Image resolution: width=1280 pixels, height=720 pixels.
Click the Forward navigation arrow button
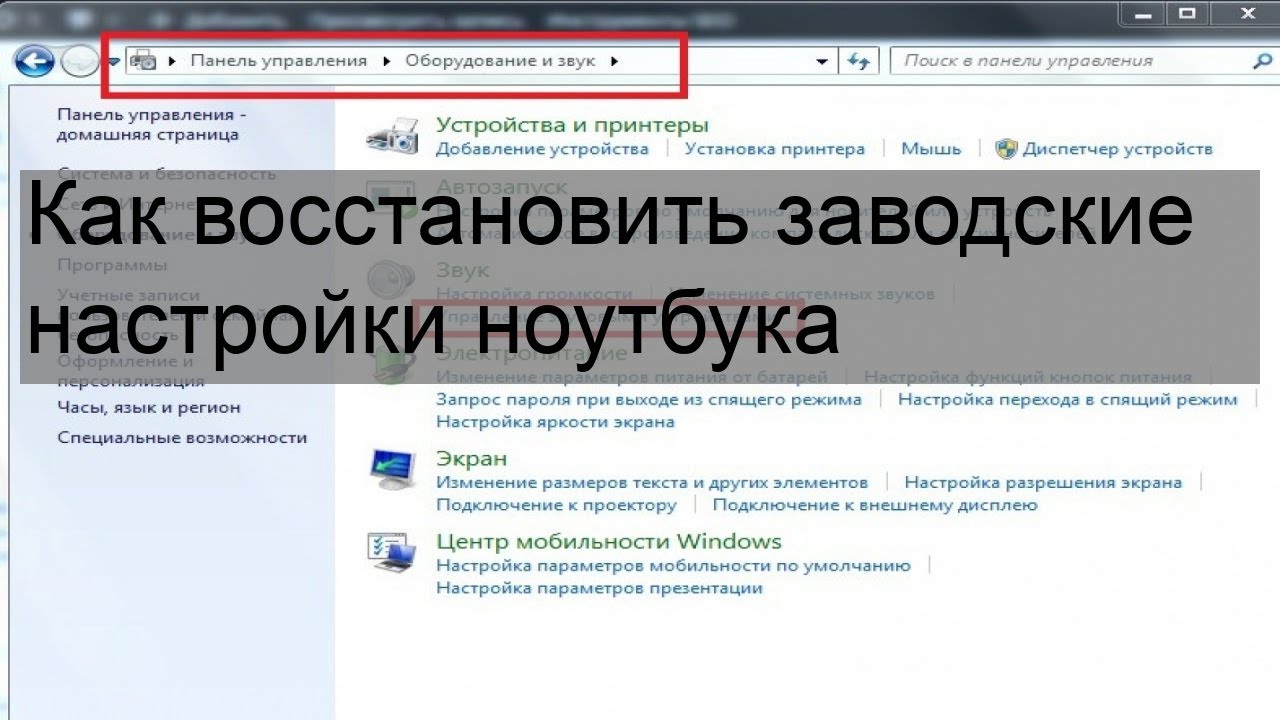tap(79, 62)
